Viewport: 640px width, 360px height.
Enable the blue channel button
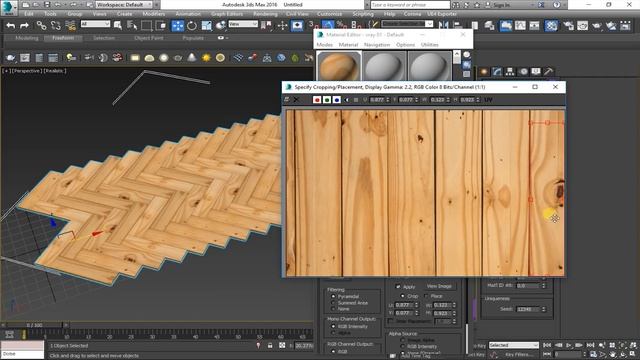[x=336, y=100]
